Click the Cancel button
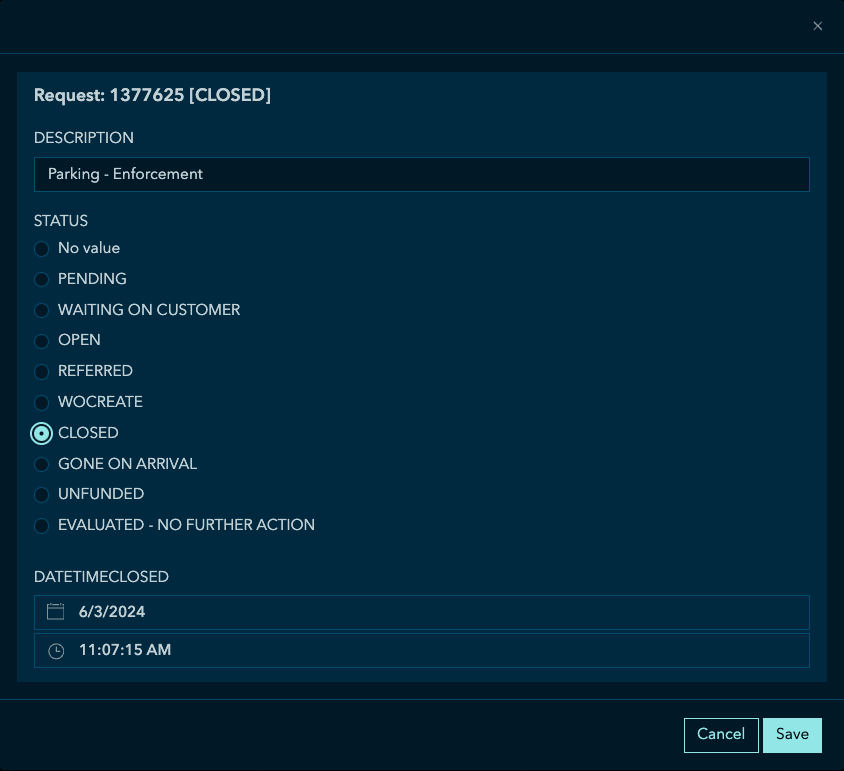Screen dimensions: 844x771 click(x=721, y=735)
